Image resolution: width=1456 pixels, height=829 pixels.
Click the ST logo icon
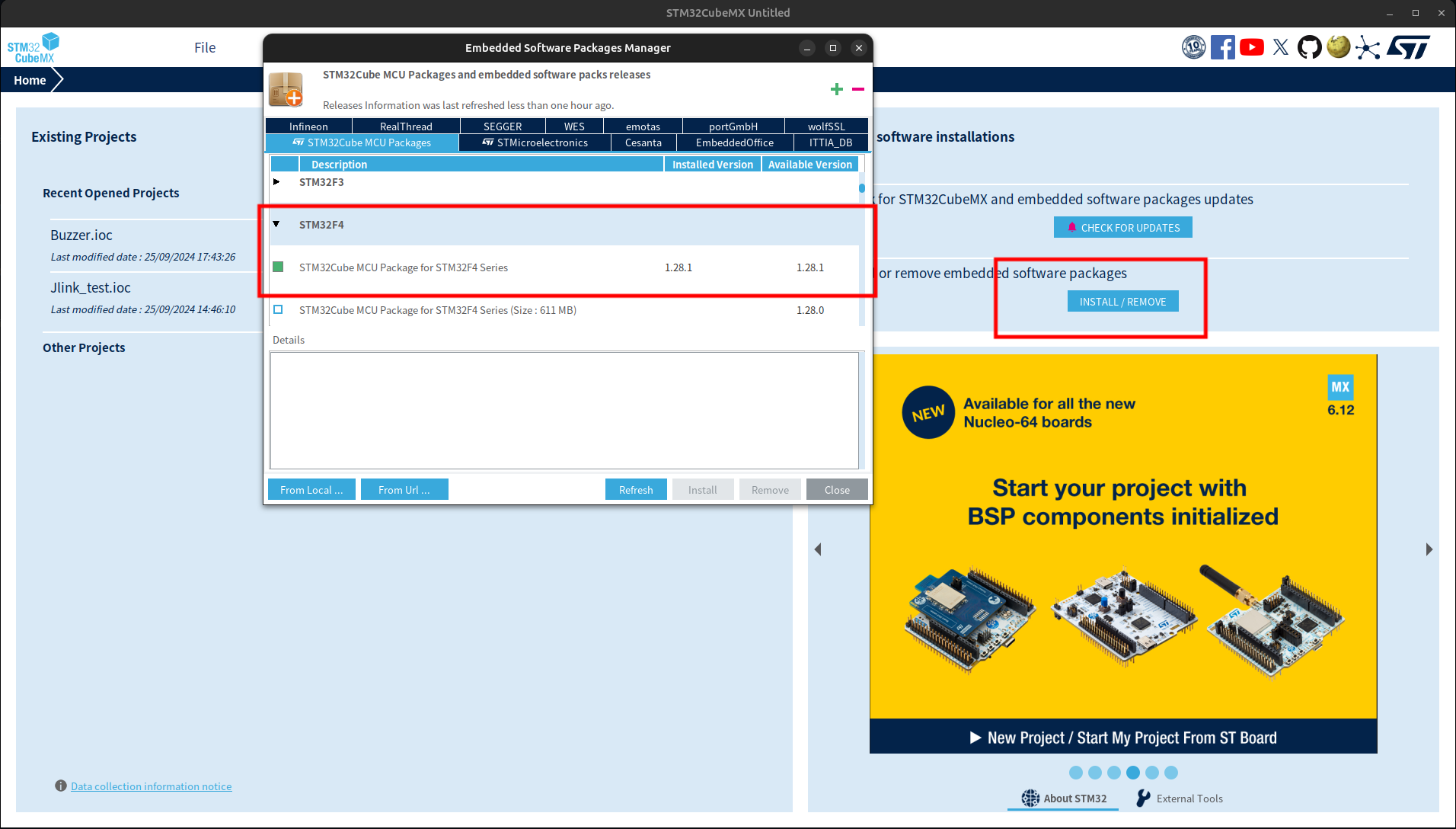1408,47
